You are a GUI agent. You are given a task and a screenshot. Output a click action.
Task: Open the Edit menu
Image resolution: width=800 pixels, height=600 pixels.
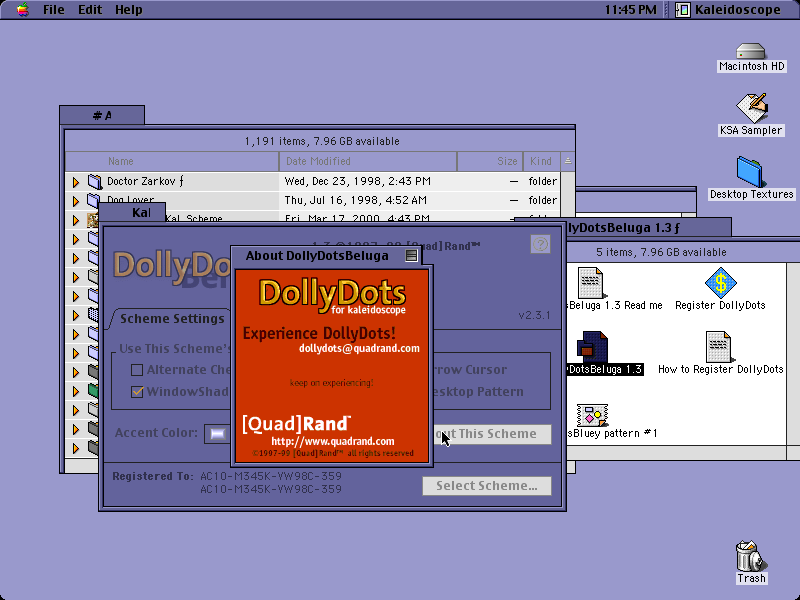pyautogui.click(x=90, y=10)
